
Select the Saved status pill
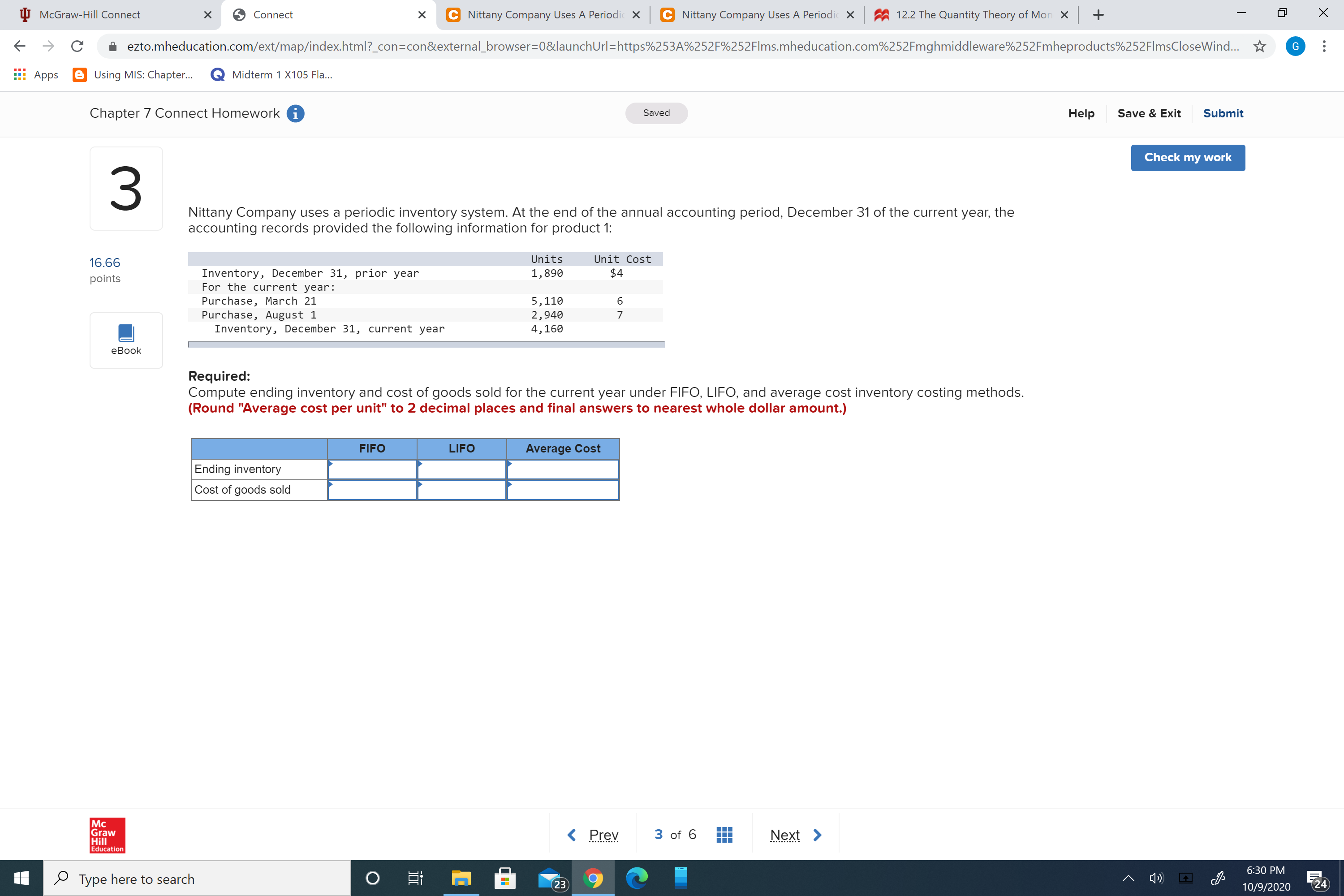[656, 113]
